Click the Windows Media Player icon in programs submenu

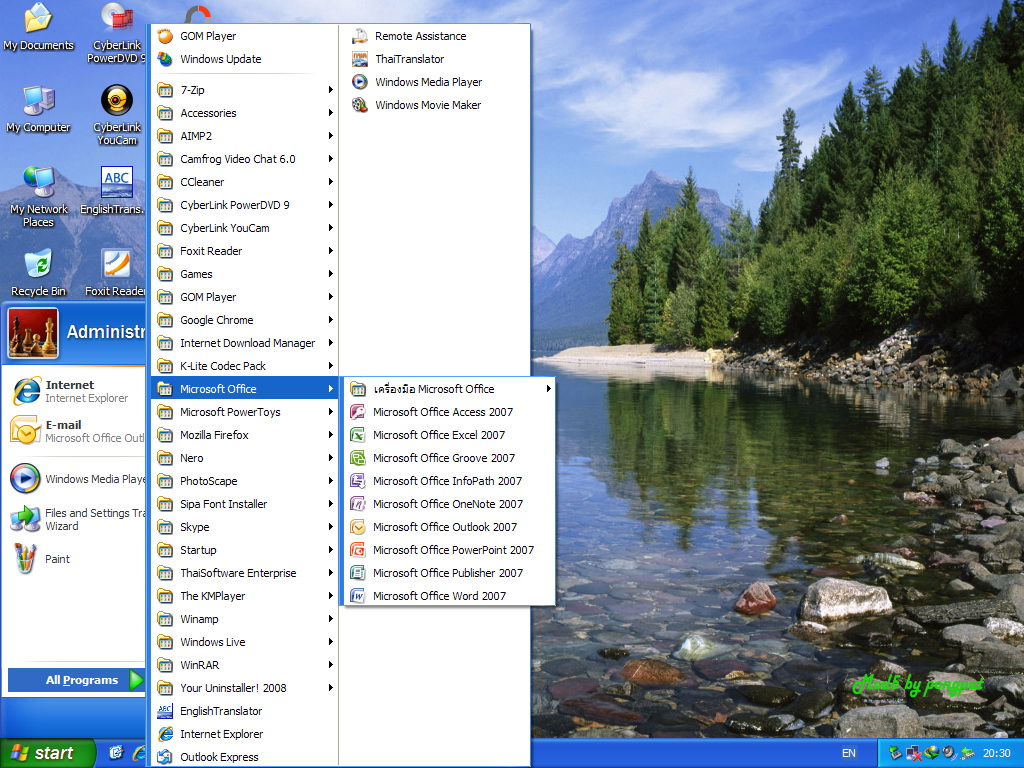click(360, 82)
